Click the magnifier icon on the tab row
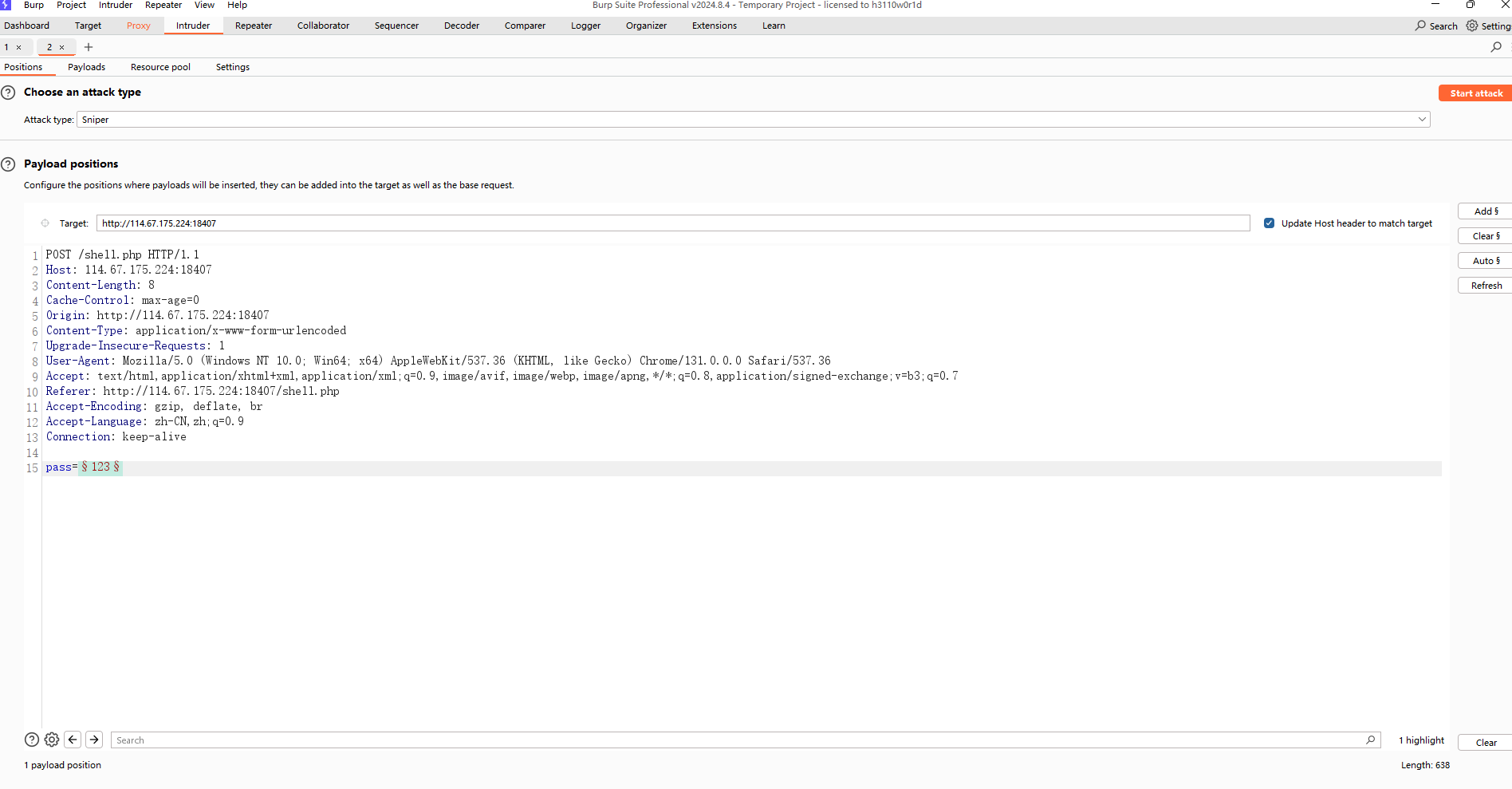This screenshot has width=1512, height=789. (1496, 47)
